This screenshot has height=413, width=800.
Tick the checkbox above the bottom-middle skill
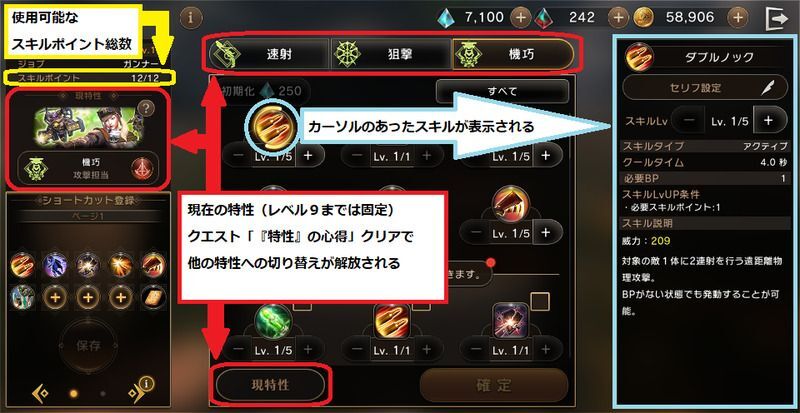point(420,304)
